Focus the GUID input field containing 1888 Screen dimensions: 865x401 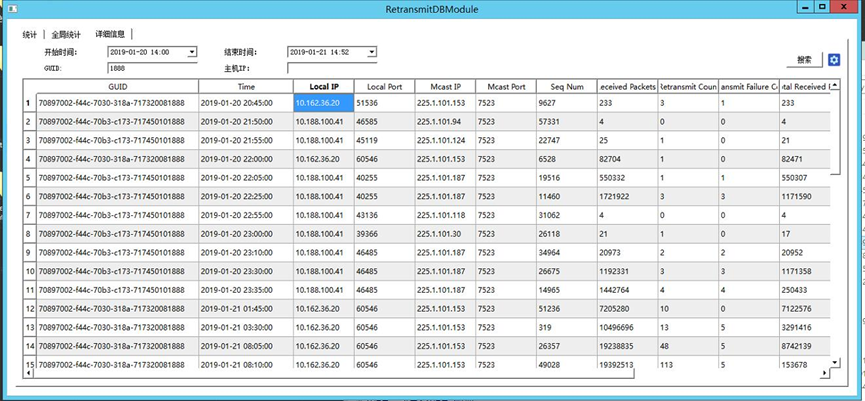[x=152, y=68]
